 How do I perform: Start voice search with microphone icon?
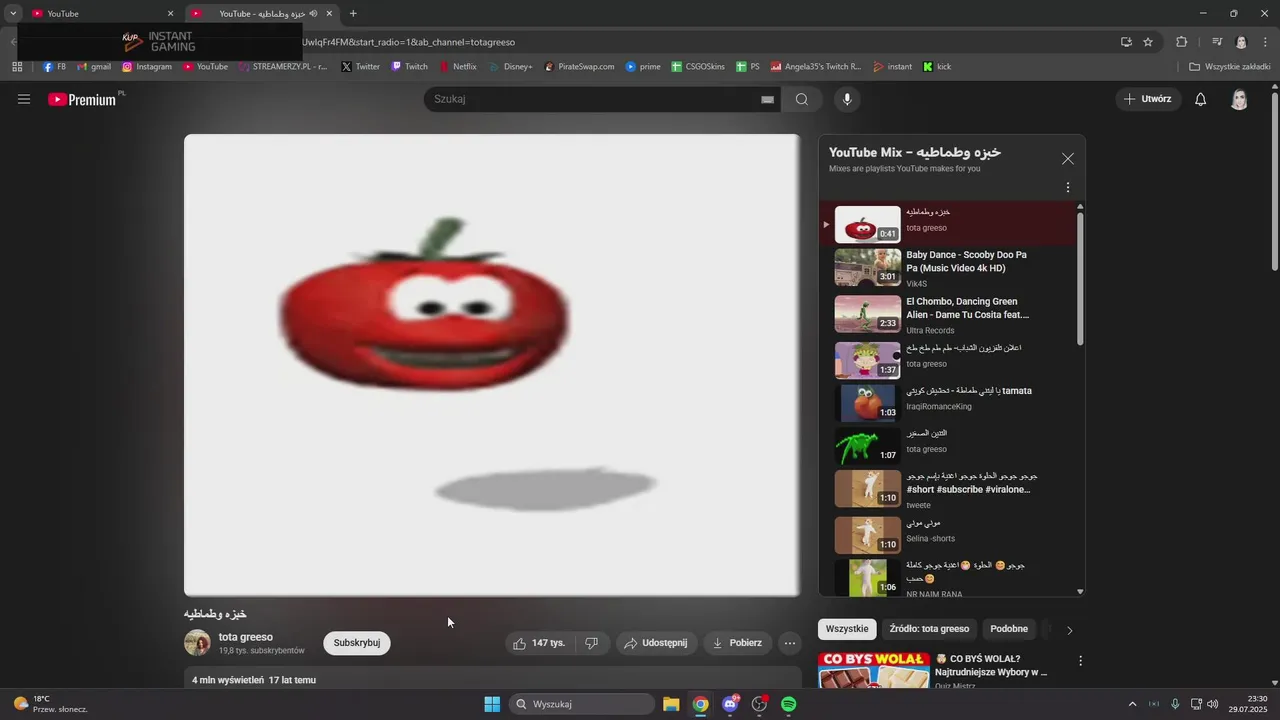pos(847,99)
